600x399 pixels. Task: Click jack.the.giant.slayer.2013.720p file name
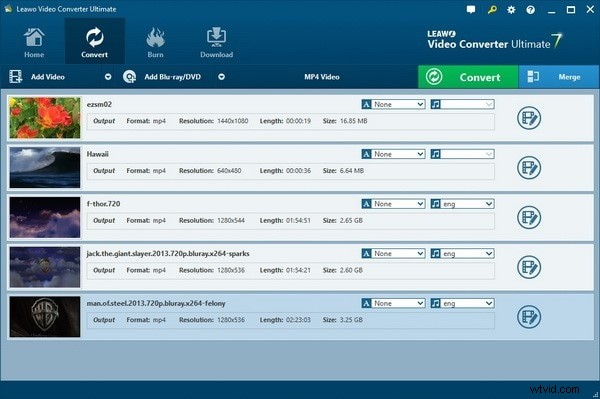tap(168, 254)
